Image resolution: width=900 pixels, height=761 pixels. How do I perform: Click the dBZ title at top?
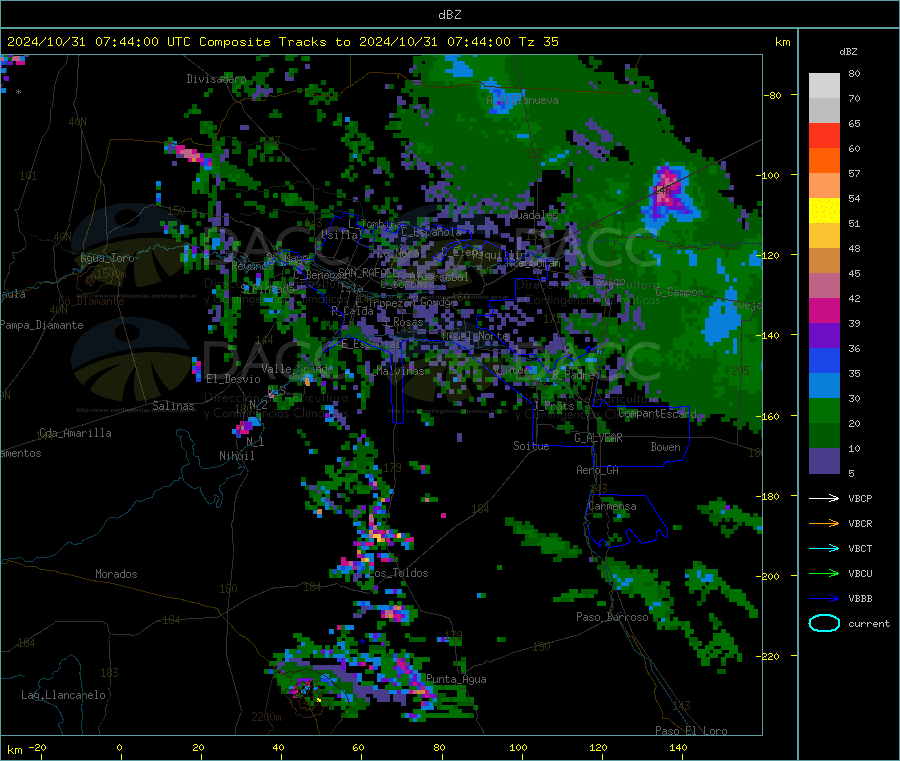click(449, 15)
